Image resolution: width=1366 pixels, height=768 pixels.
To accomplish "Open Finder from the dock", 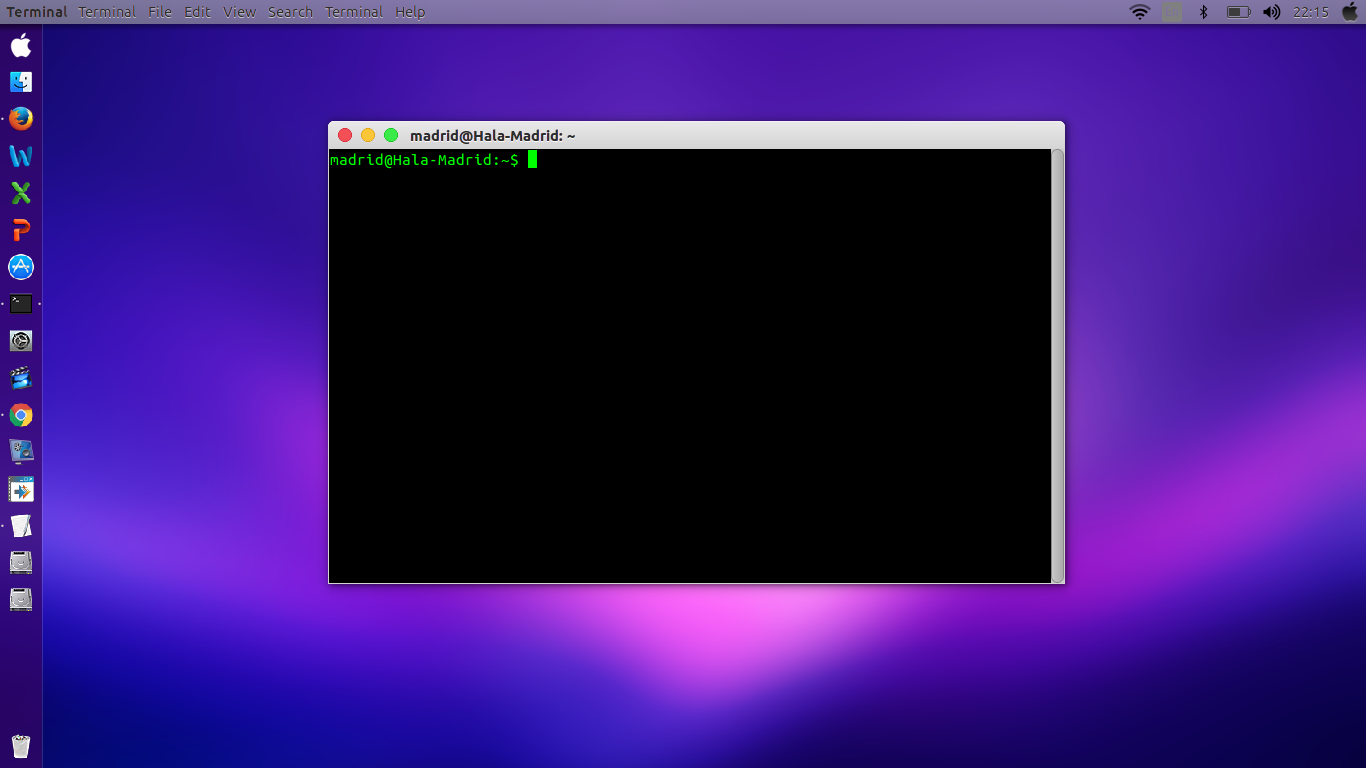I will click(x=20, y=81).
